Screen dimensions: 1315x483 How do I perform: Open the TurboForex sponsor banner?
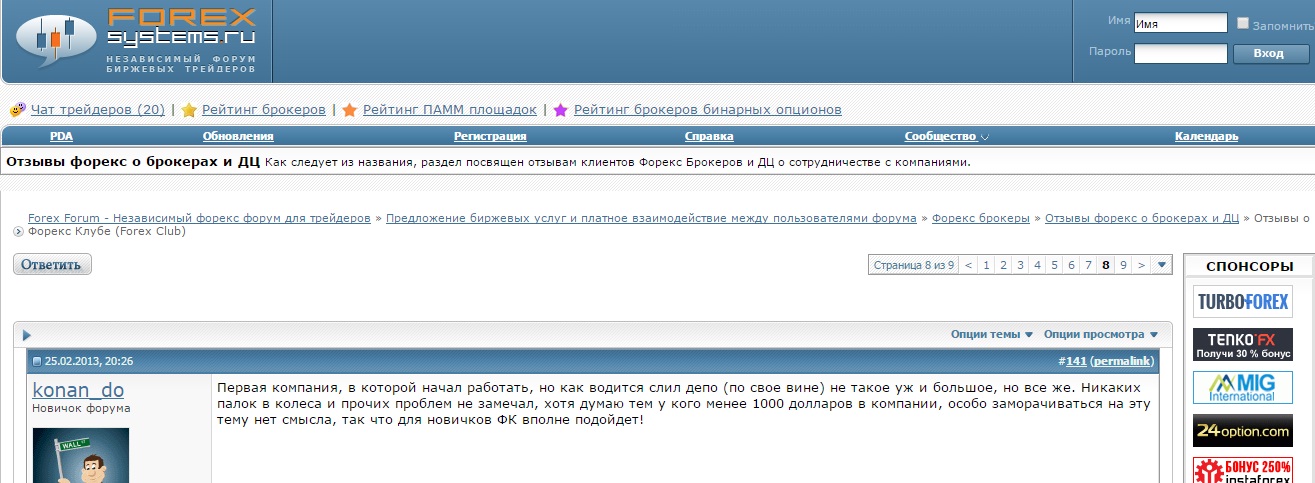pyautogui.click(x=1243, y=301)
